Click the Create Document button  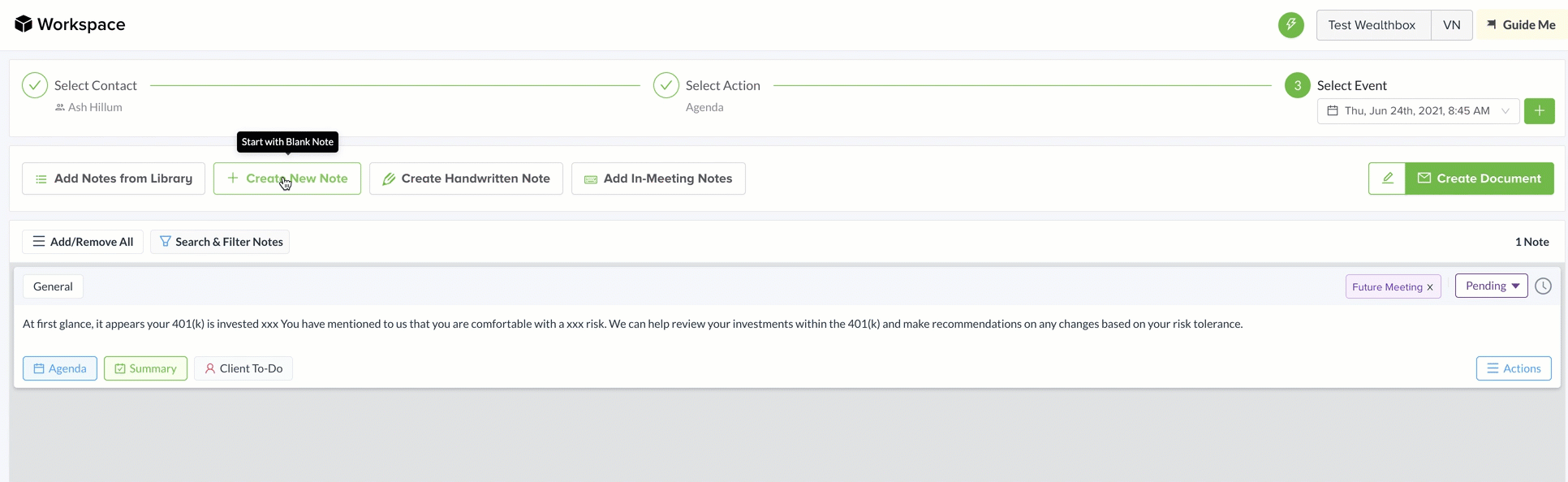click(1479, 179)
